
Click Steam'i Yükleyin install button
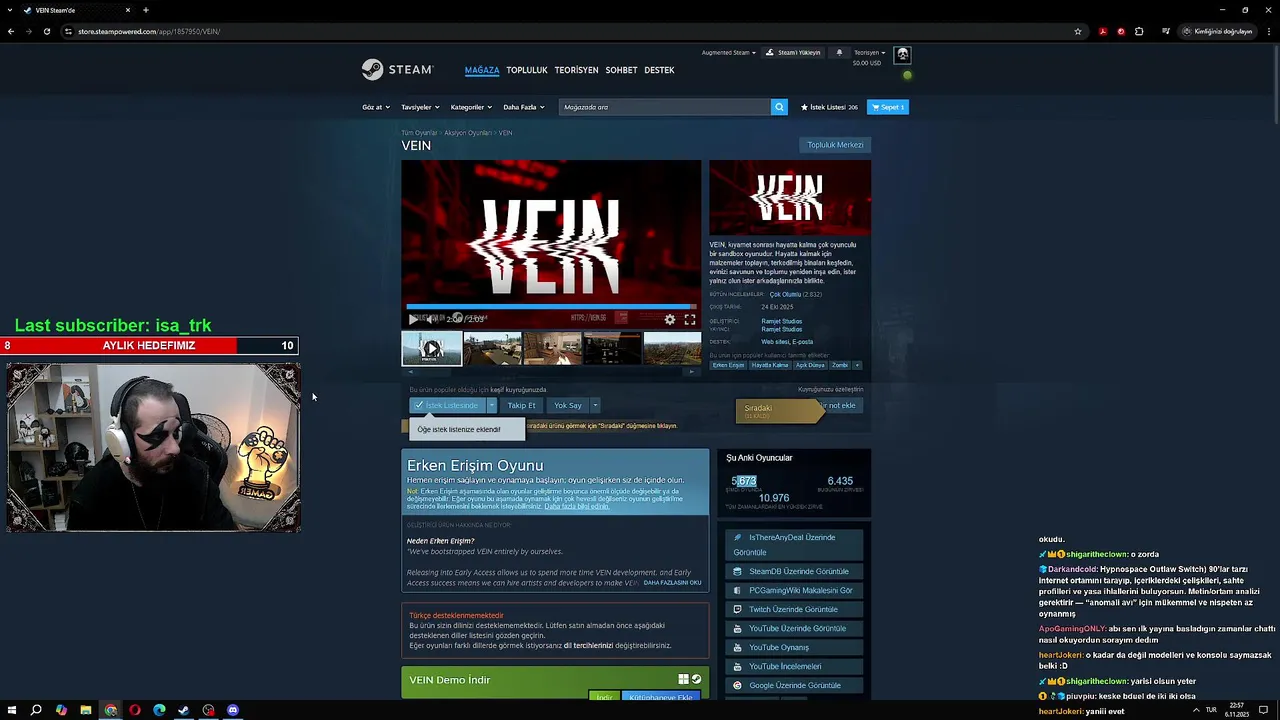coord(793,52)
